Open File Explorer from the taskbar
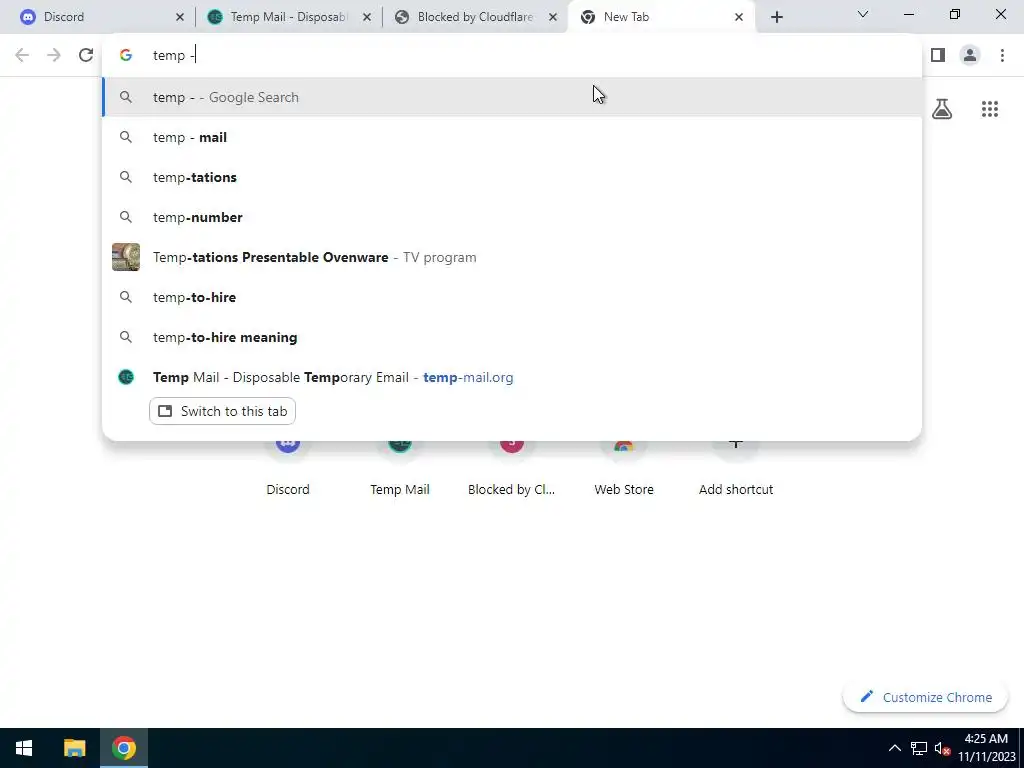 point(74,748)
